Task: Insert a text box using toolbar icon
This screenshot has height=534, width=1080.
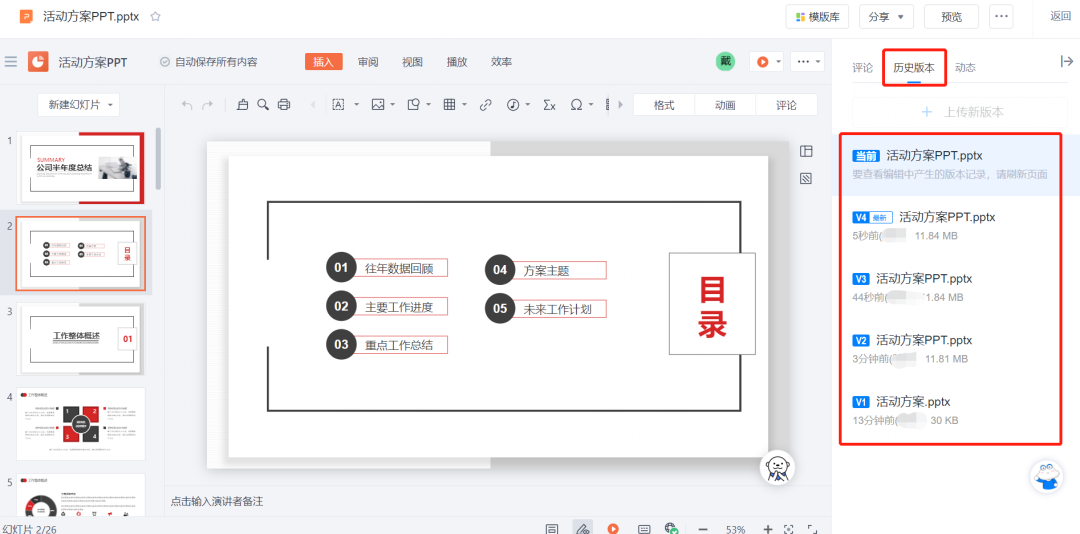Action: (338, 105)
